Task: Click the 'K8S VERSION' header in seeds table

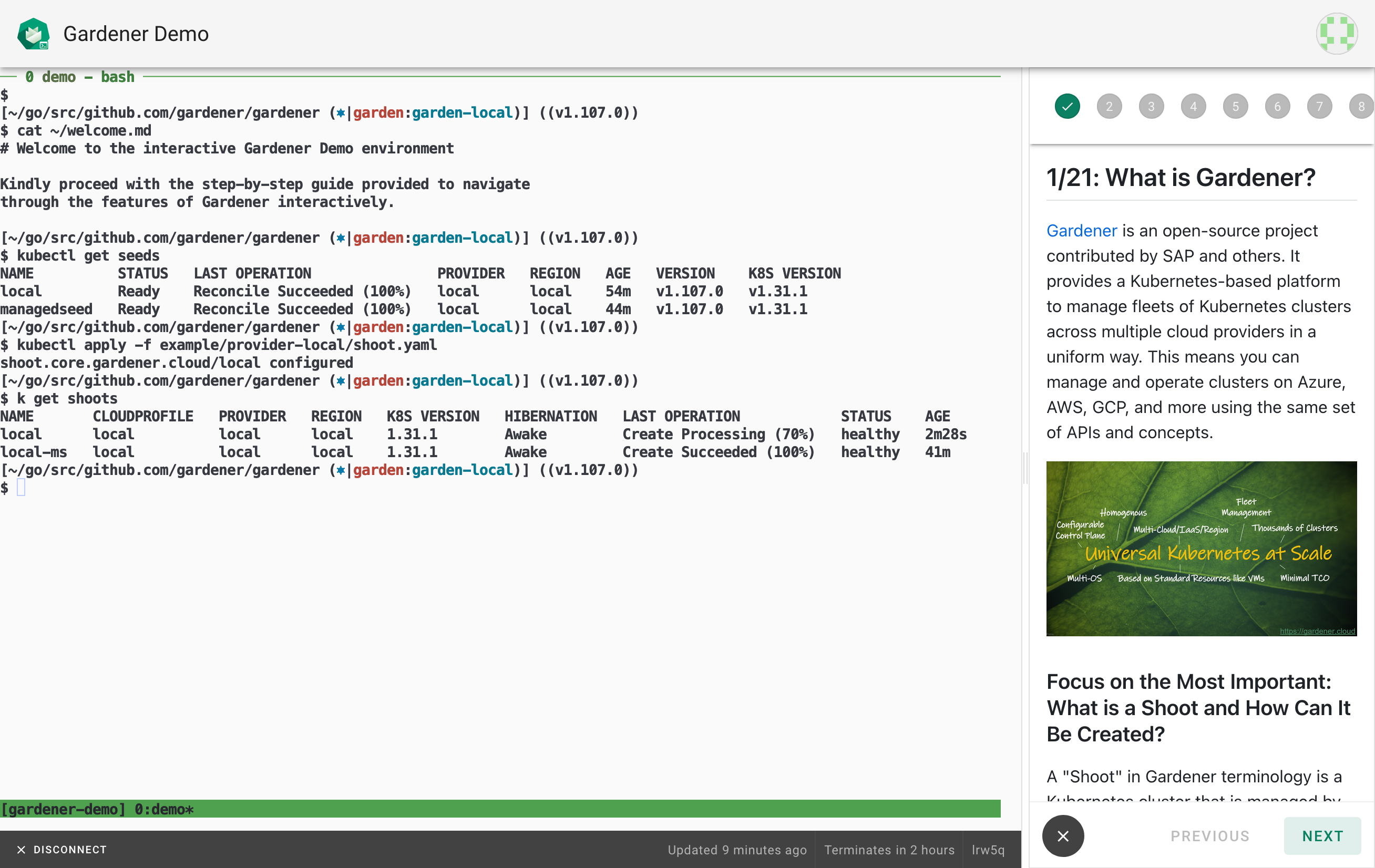Action: [794, 273]
